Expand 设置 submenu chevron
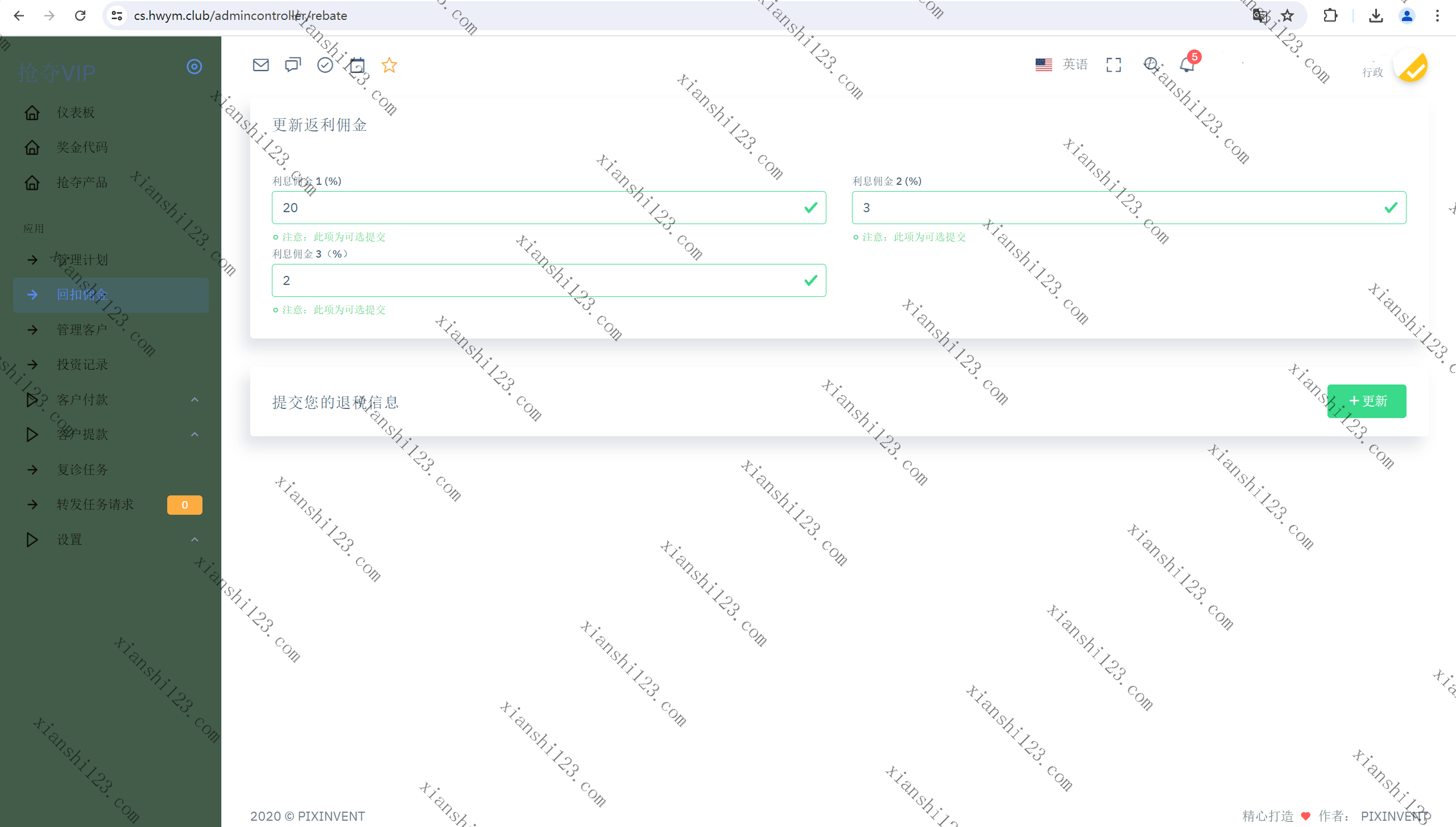Viewport: 1456px width, 827px height. 195,540
